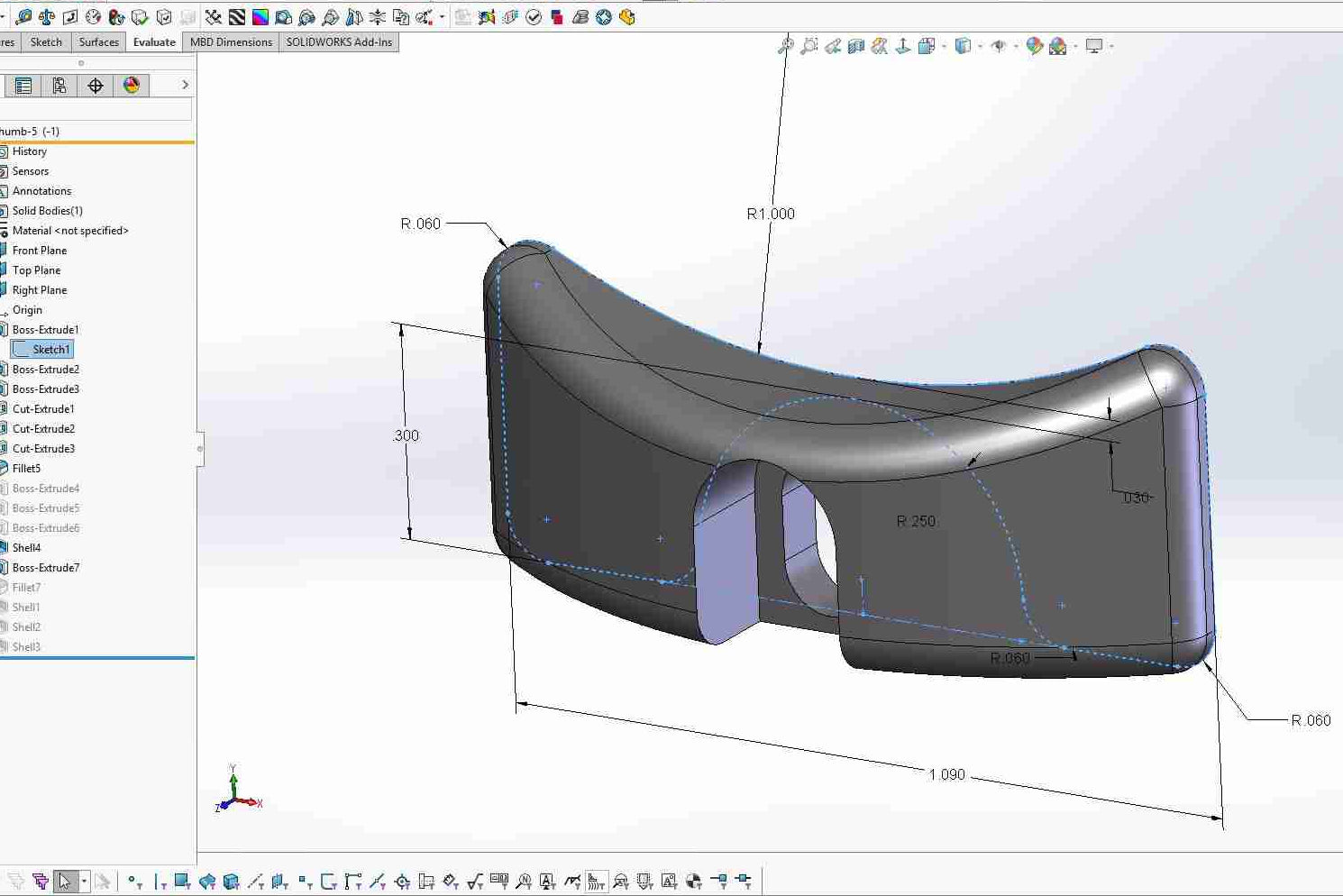Viewport: 1343px width, 896px height.
Task: Toggle the Filter Faces selection filter
Action: pyautogui.click(x=183, y=881)
